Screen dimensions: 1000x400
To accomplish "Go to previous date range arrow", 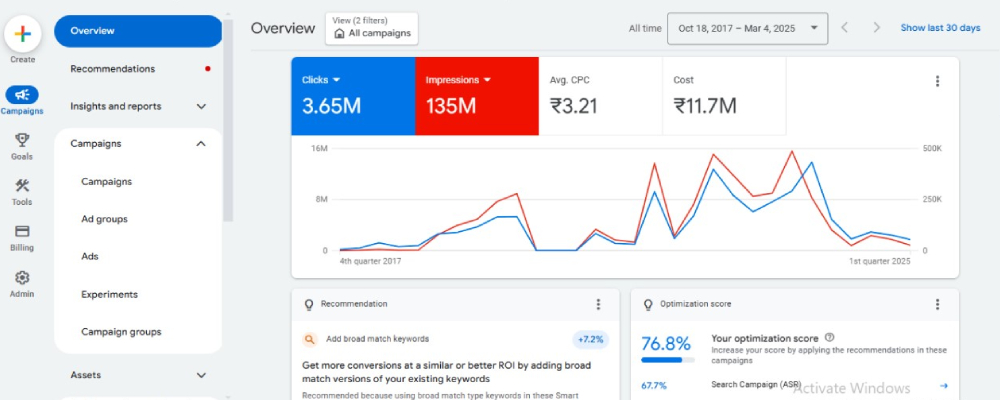I will pyautogui.click(x=845, y=27).
